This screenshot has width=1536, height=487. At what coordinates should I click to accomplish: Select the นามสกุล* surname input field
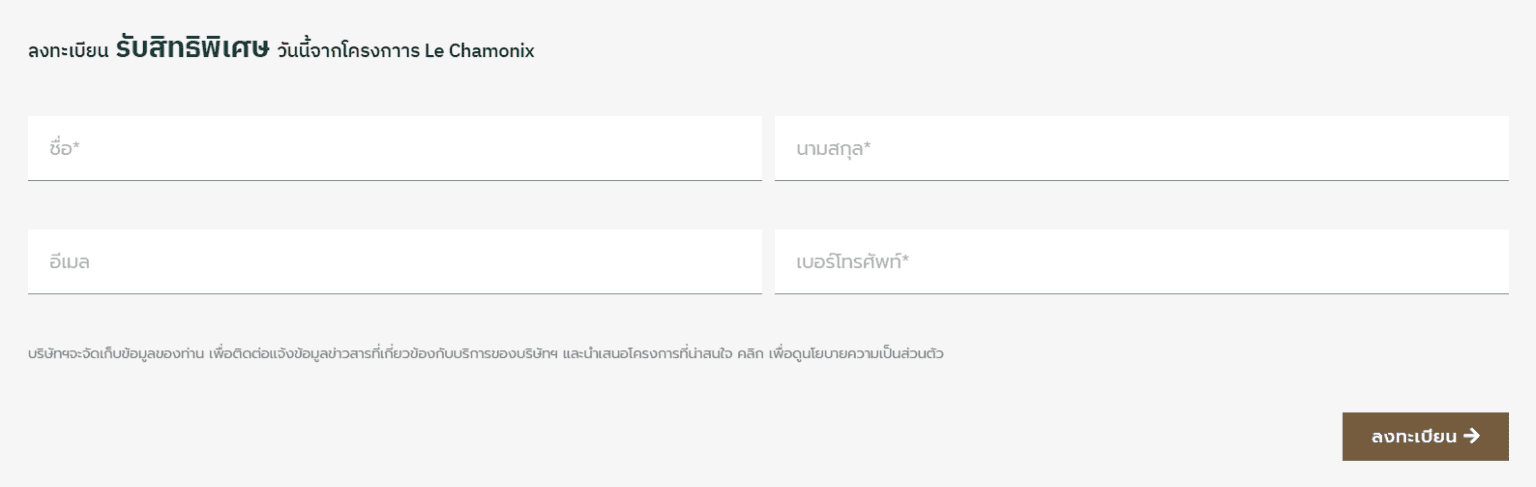(1141, 148)
